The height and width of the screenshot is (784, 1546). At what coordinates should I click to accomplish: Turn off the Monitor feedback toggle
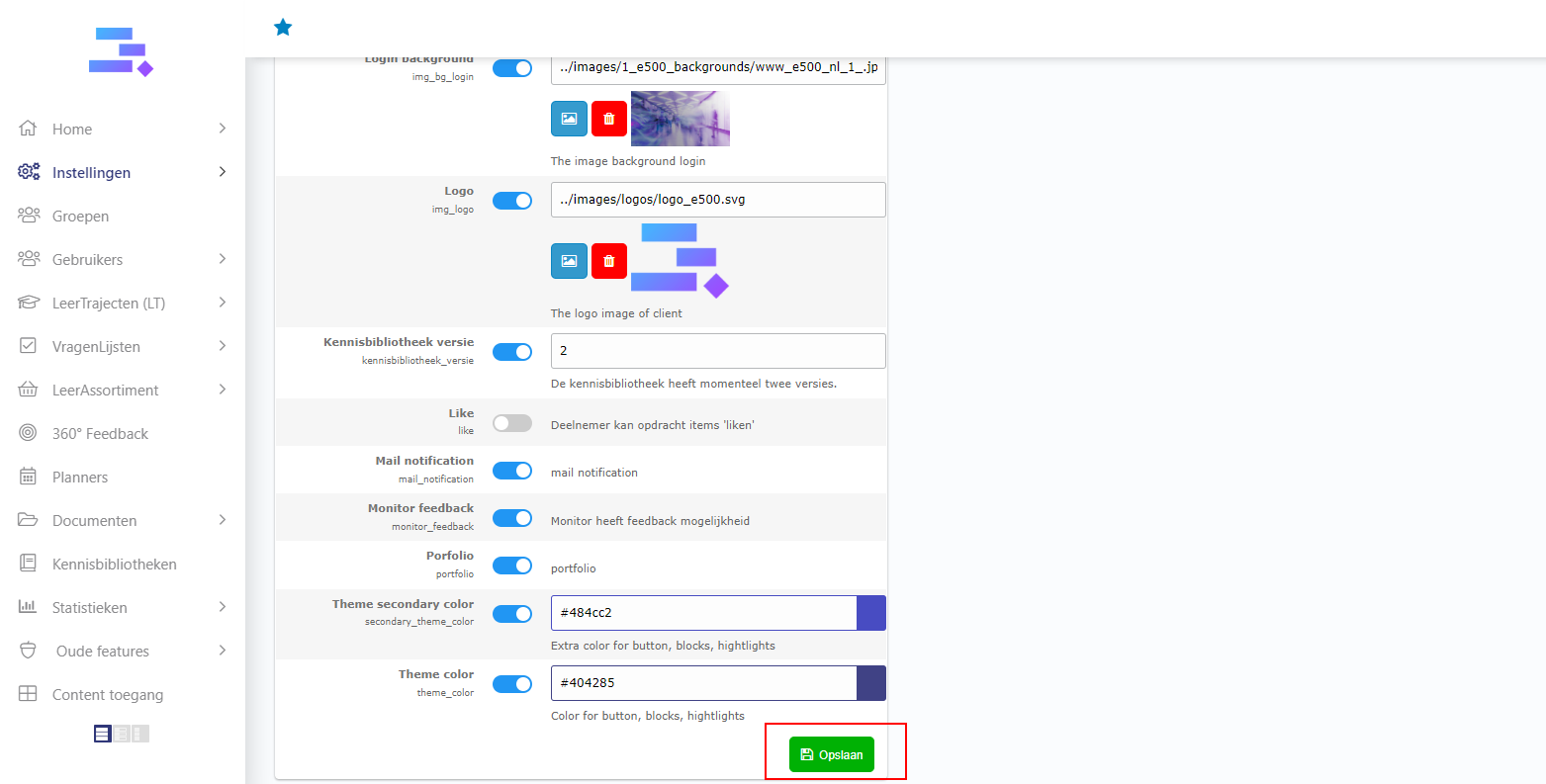[x=512, y=518]
